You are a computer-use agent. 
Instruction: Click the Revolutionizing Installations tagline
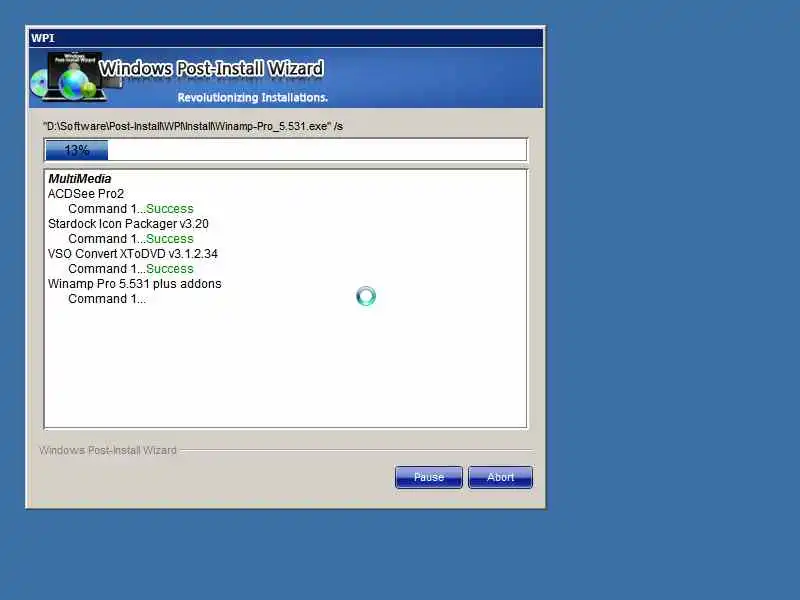[253, 97]
